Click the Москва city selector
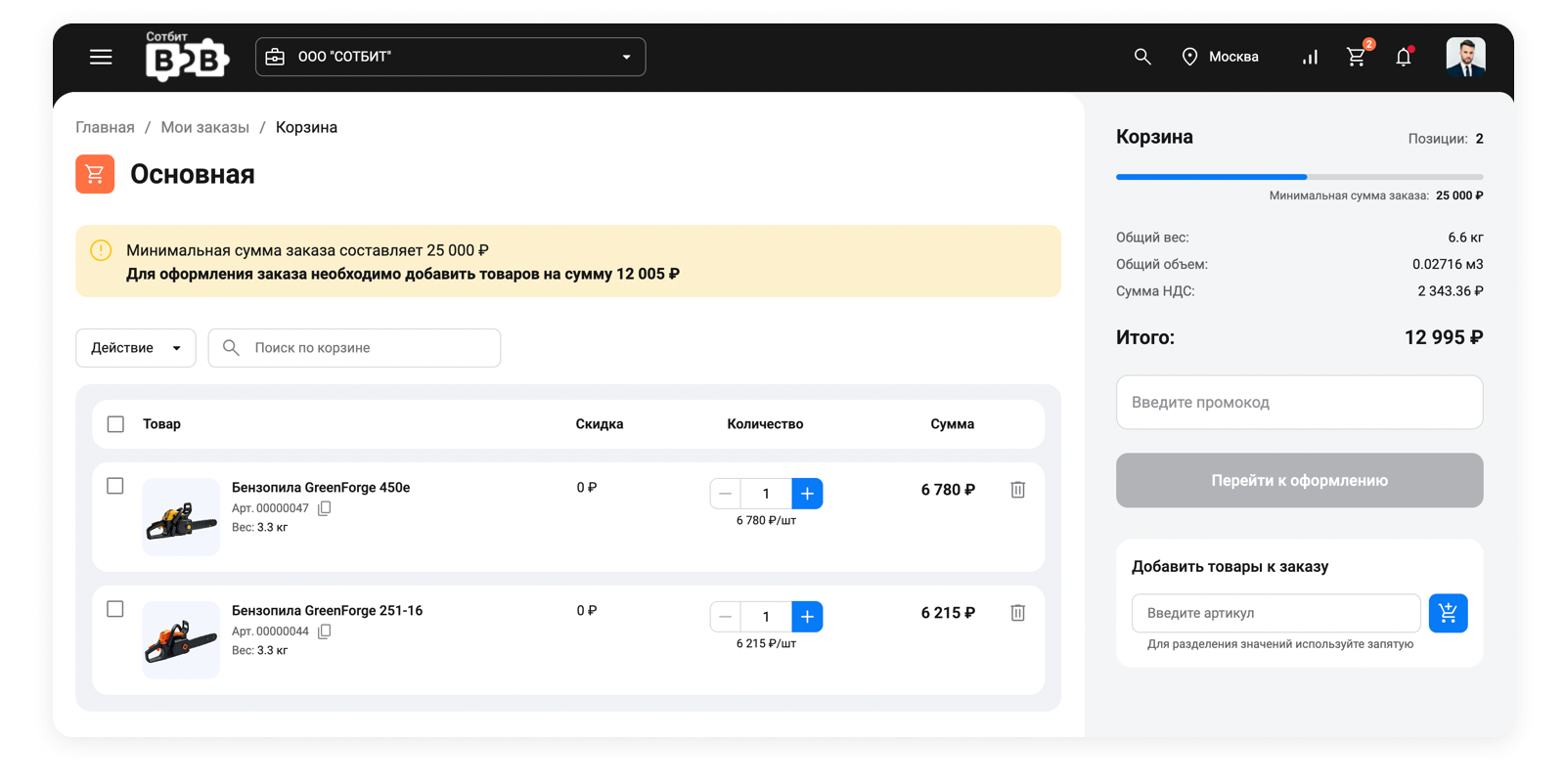The image size is (1565, 784). (x=1233, y=57)
